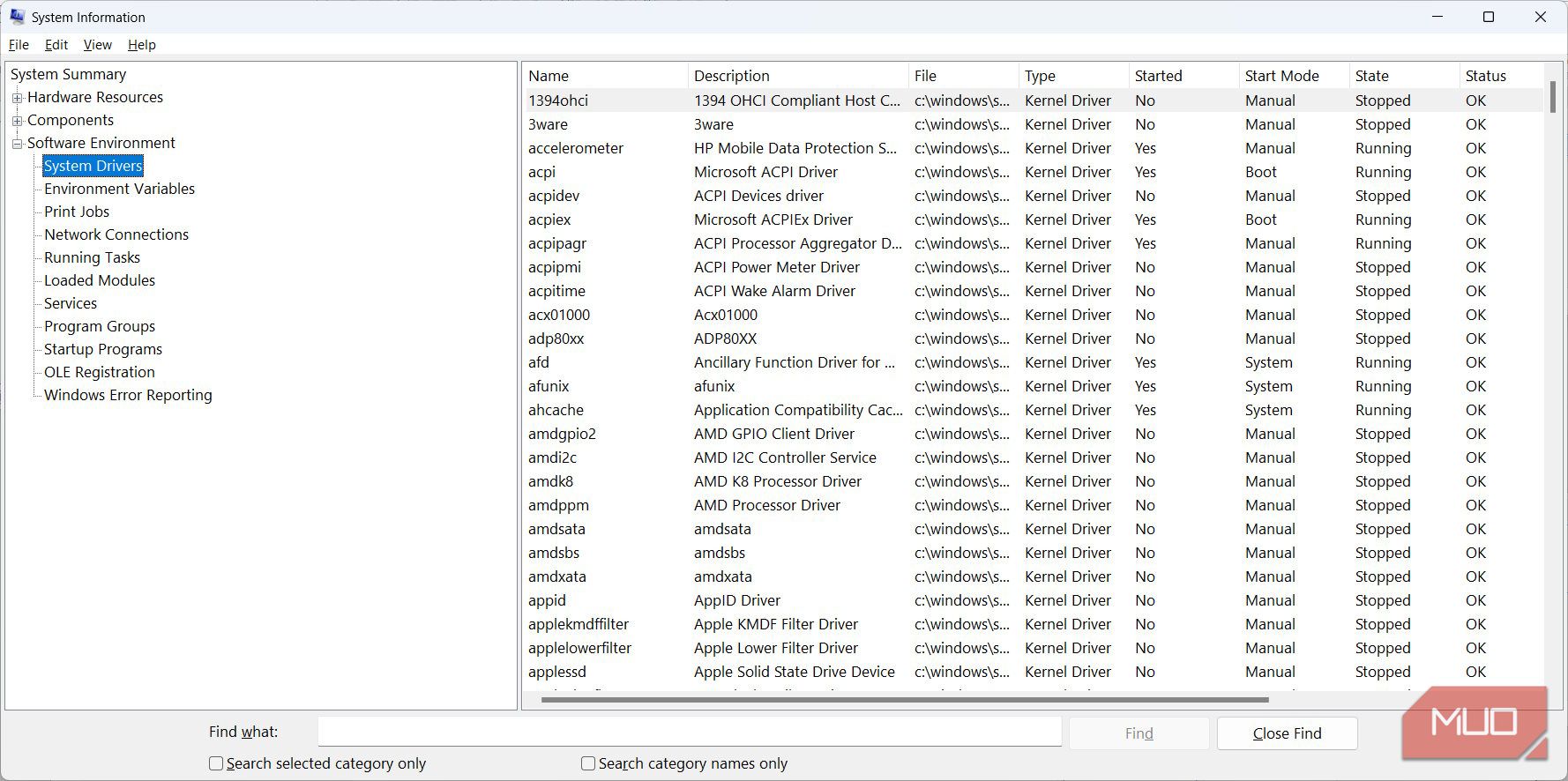
Task: Click 'AMD I2C Controller Service' description
Action: click(x=785, y=457)
